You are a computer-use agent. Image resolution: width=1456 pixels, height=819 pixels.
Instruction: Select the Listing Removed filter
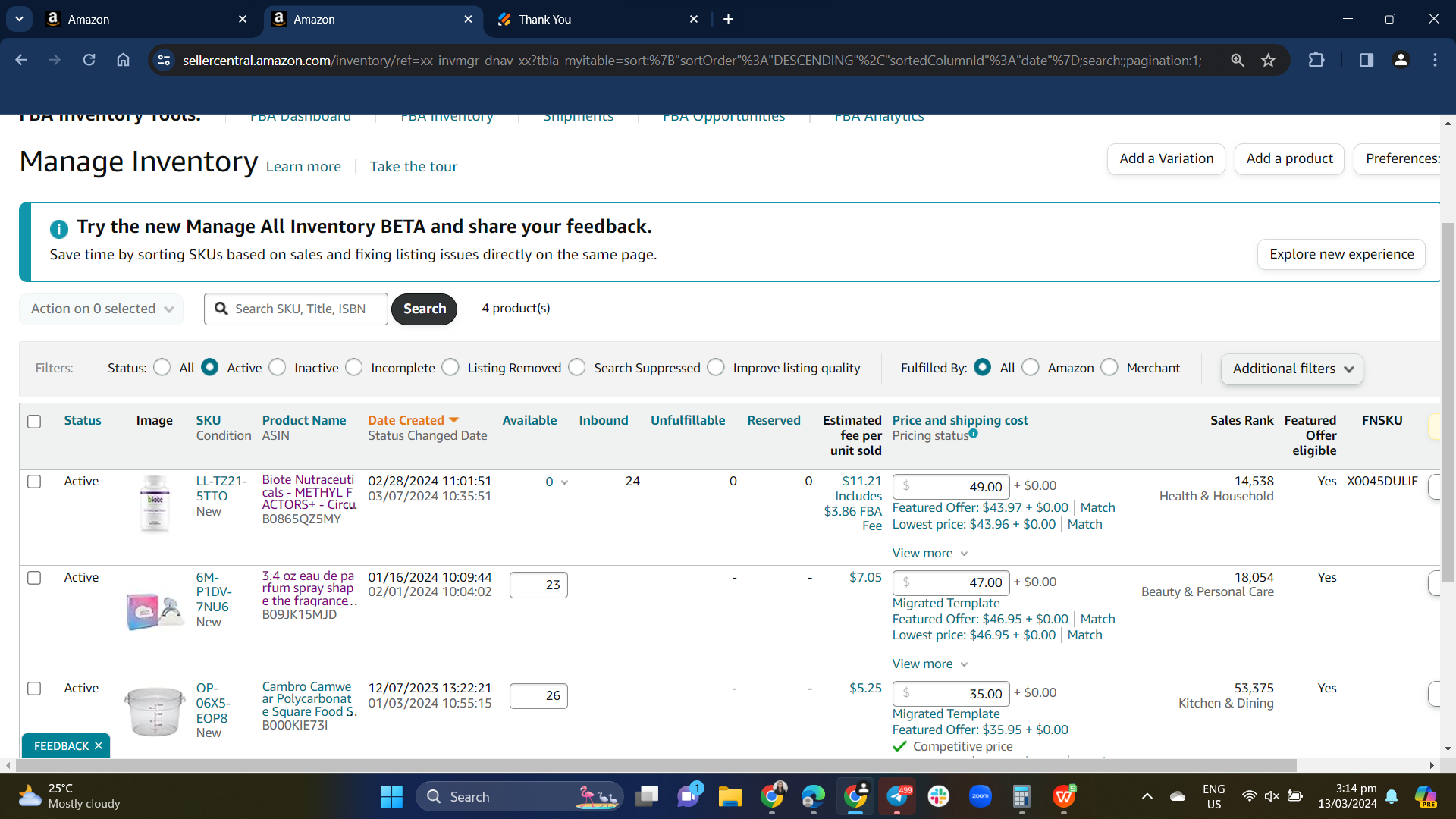click(x=450, y=368)
